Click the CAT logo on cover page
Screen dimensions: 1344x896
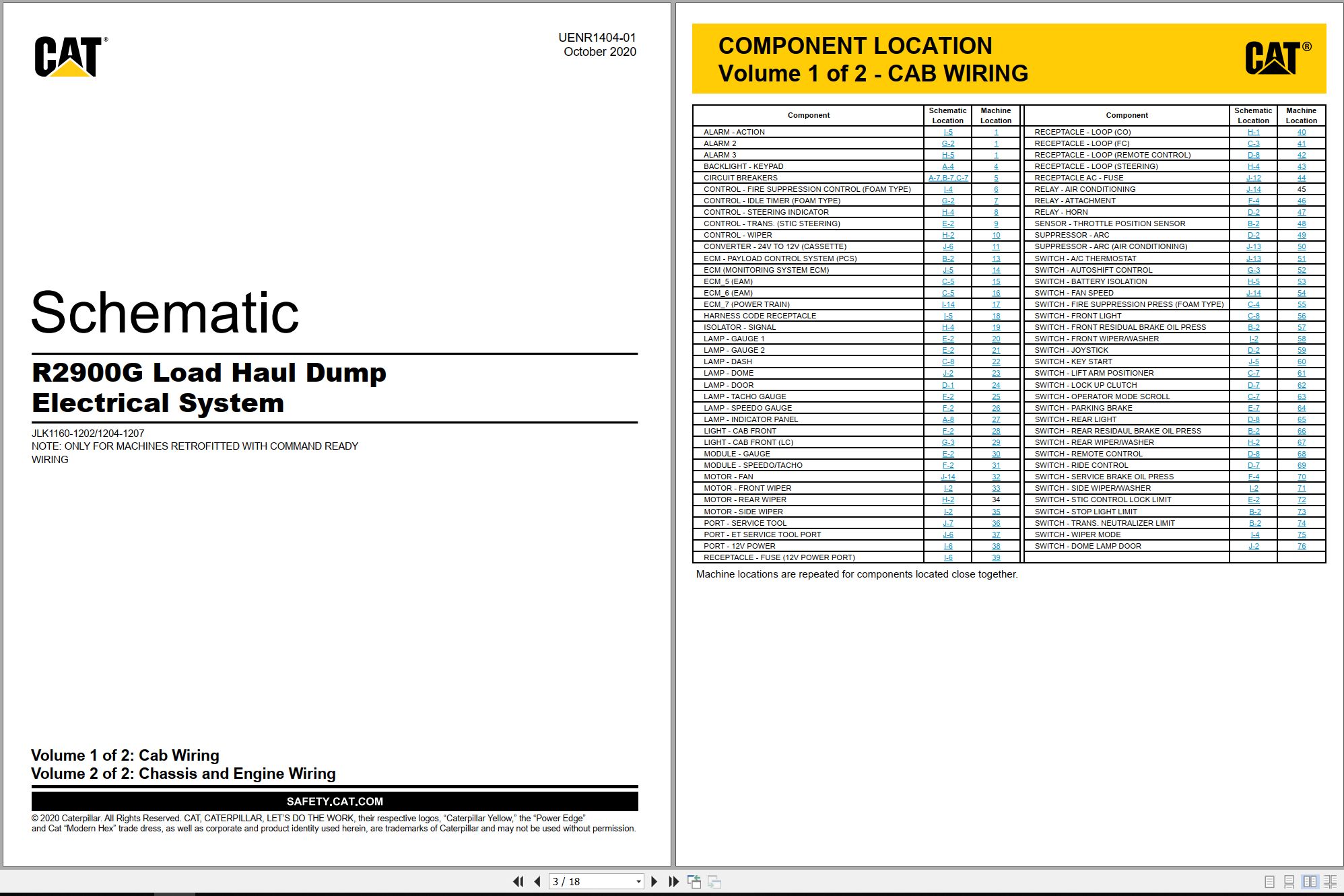coord(71,57)
